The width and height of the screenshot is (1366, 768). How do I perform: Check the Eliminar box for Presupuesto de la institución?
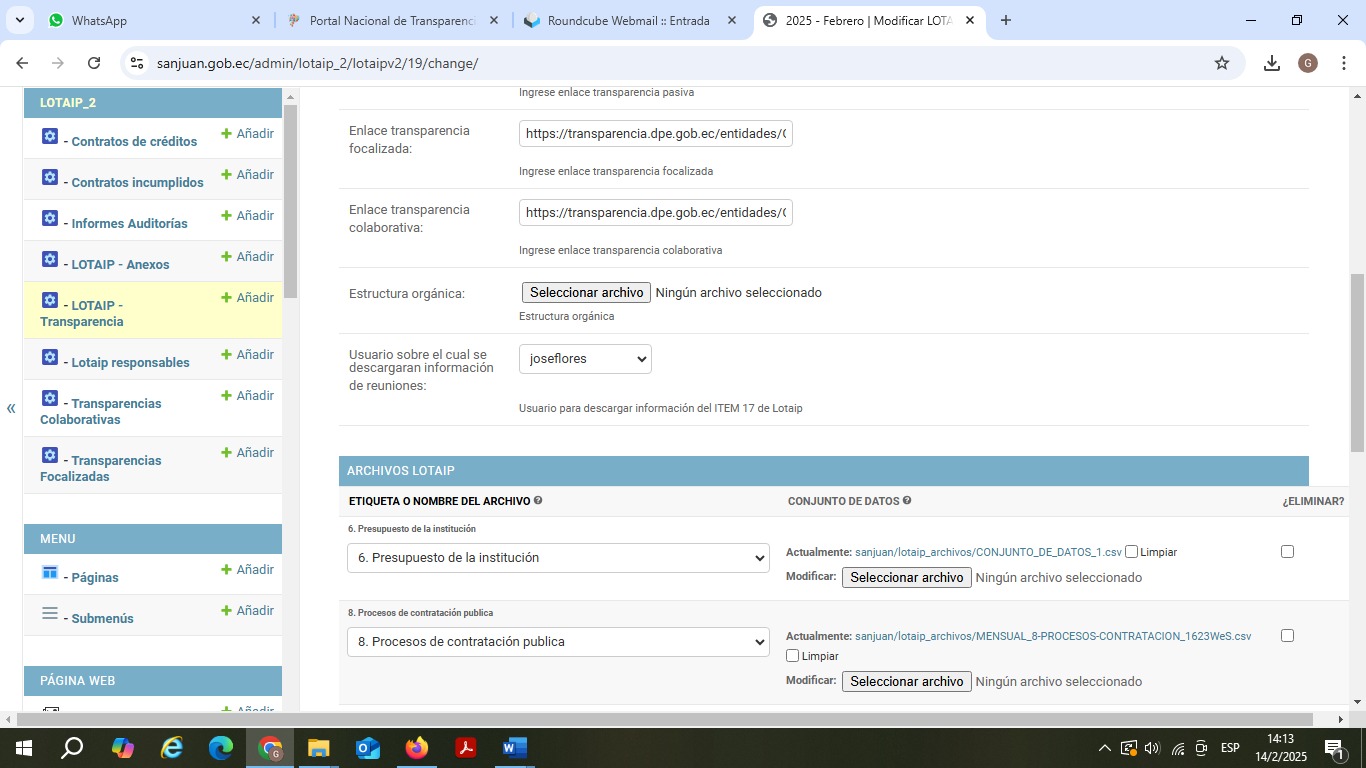click(1287, 552)
